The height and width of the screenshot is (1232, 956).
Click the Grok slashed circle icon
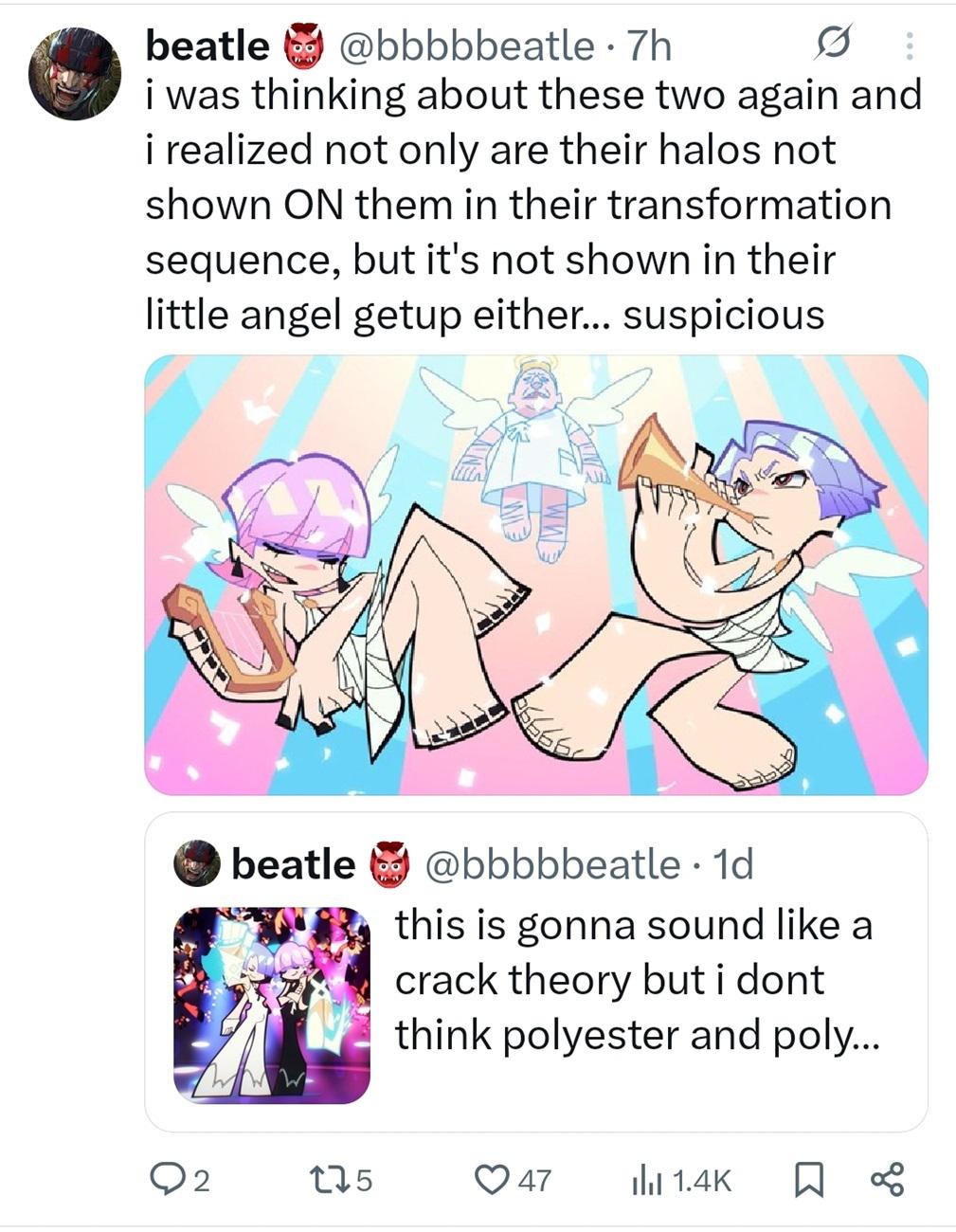pos(832,44)
